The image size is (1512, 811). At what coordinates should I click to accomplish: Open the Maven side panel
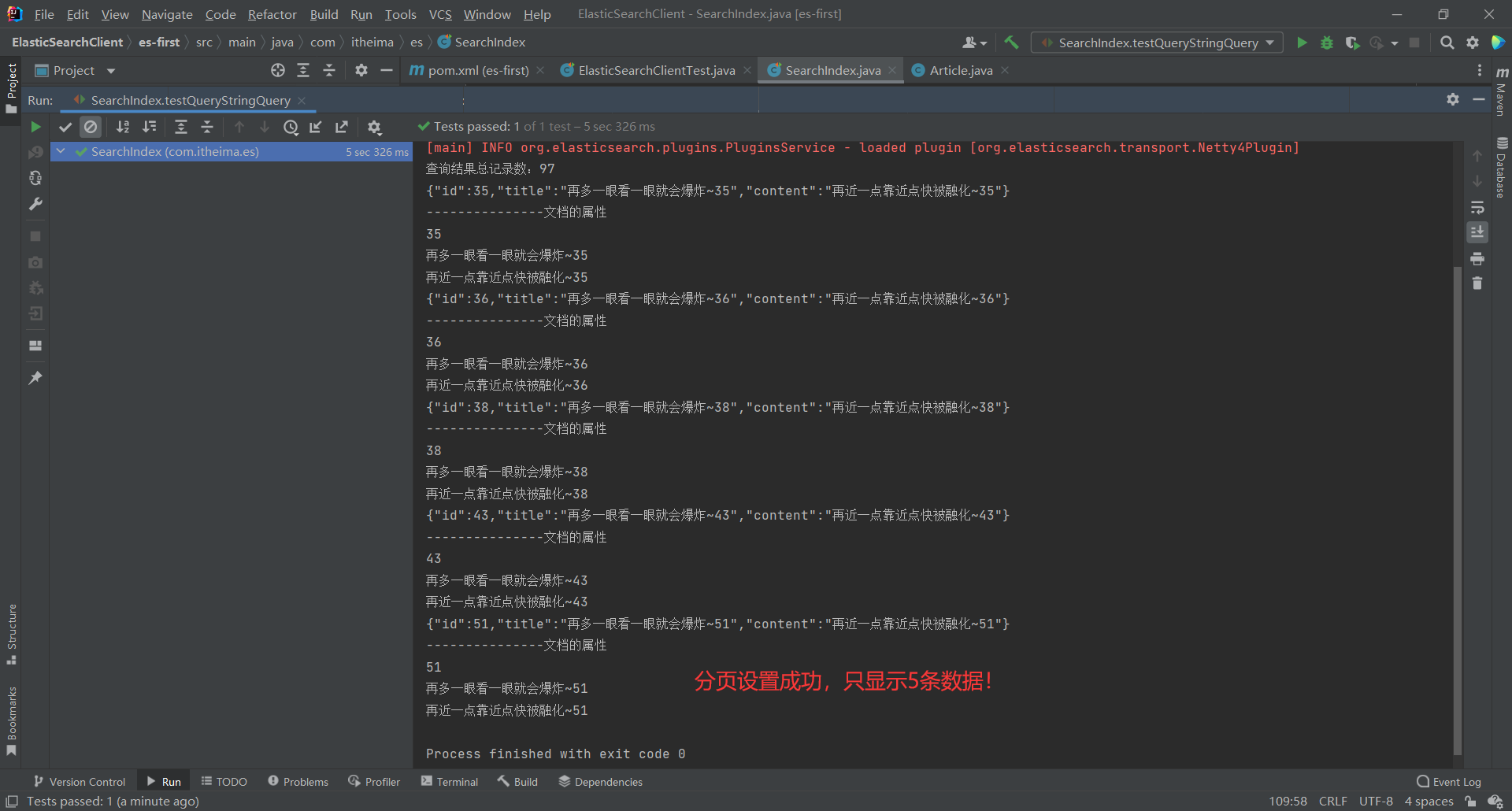[x=1502, y=93]
